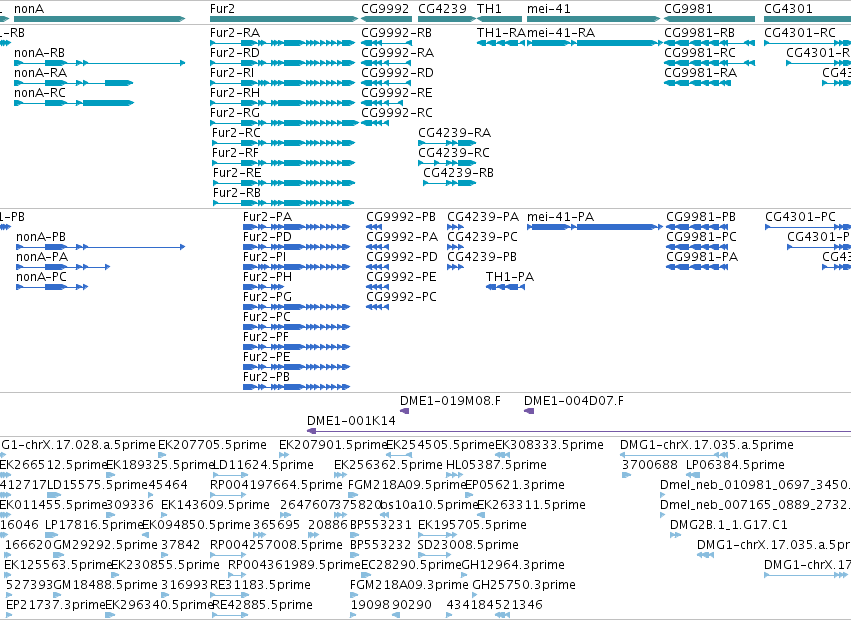Select the CG9981-RA transcript label

pyautogui.click(x=701, y=73)
